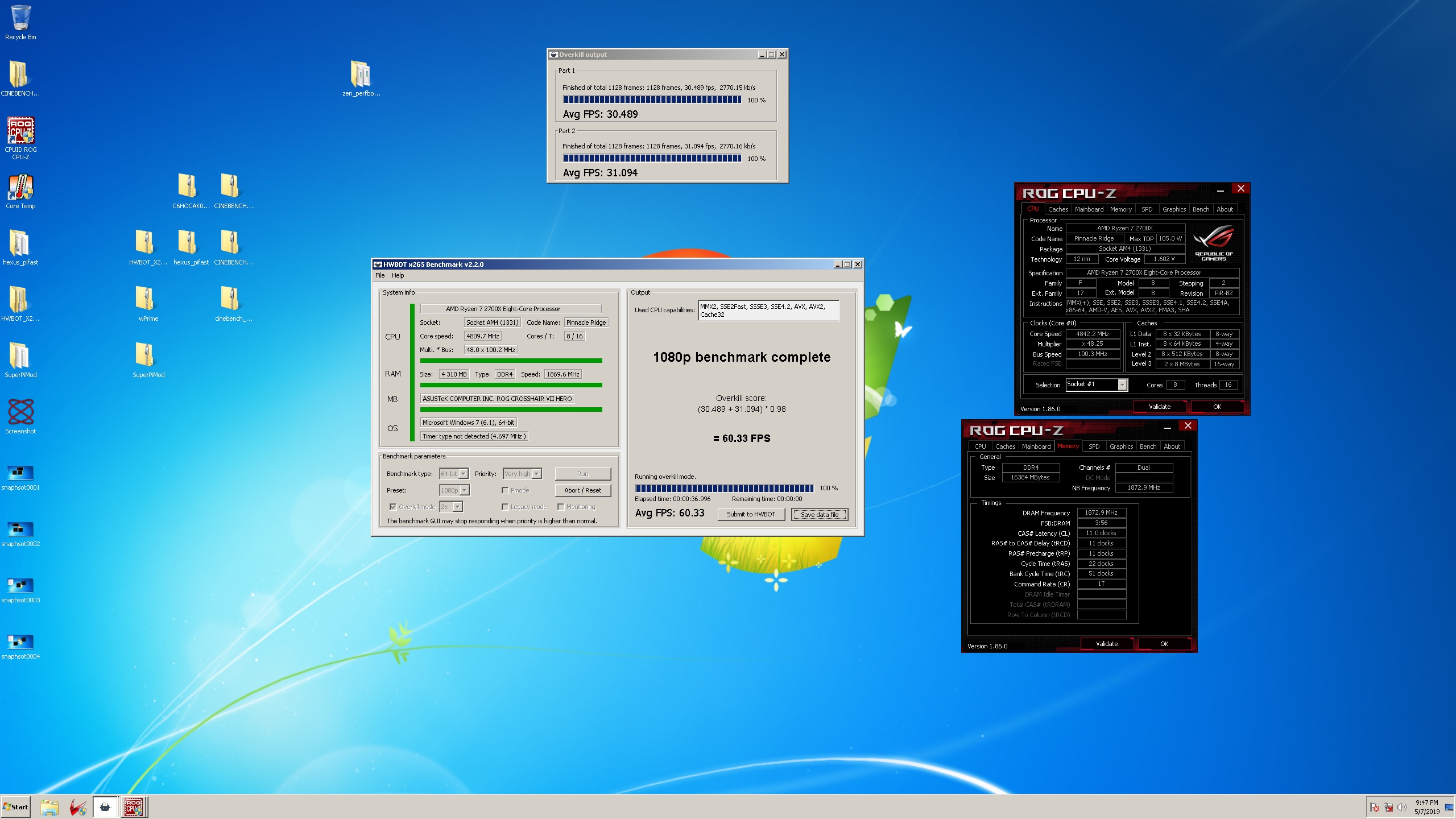This screenshot has height=819, width=1456.
Task: Launch the Core Temp desktop shortcut
Action: [20, 192]
